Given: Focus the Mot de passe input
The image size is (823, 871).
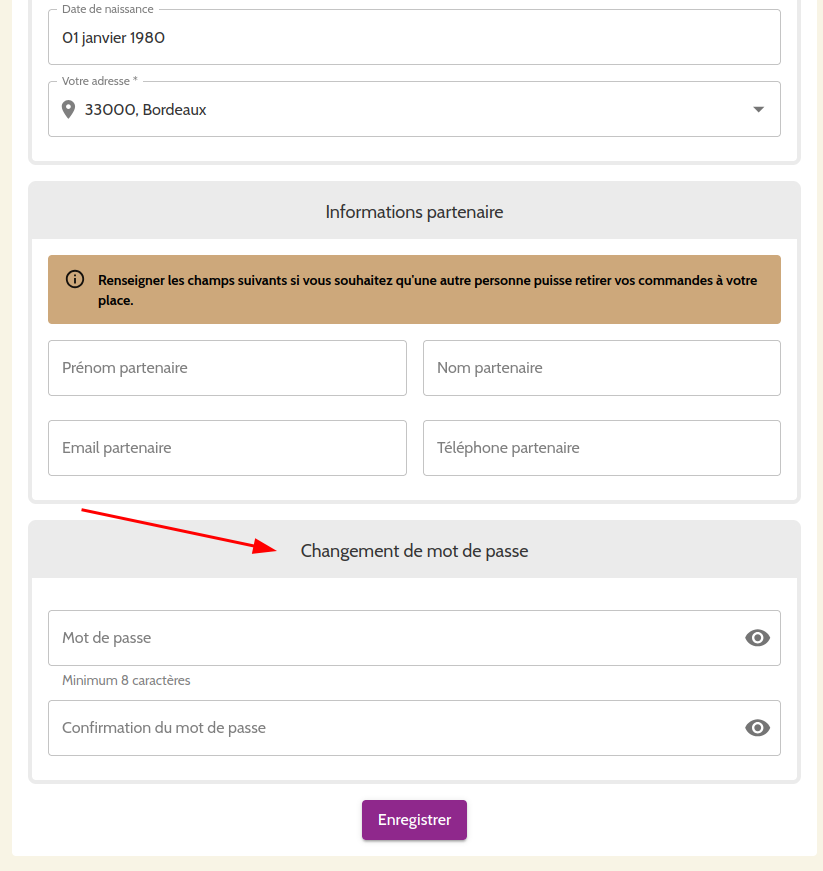Looking at the screenshot, I should [390, 638].
